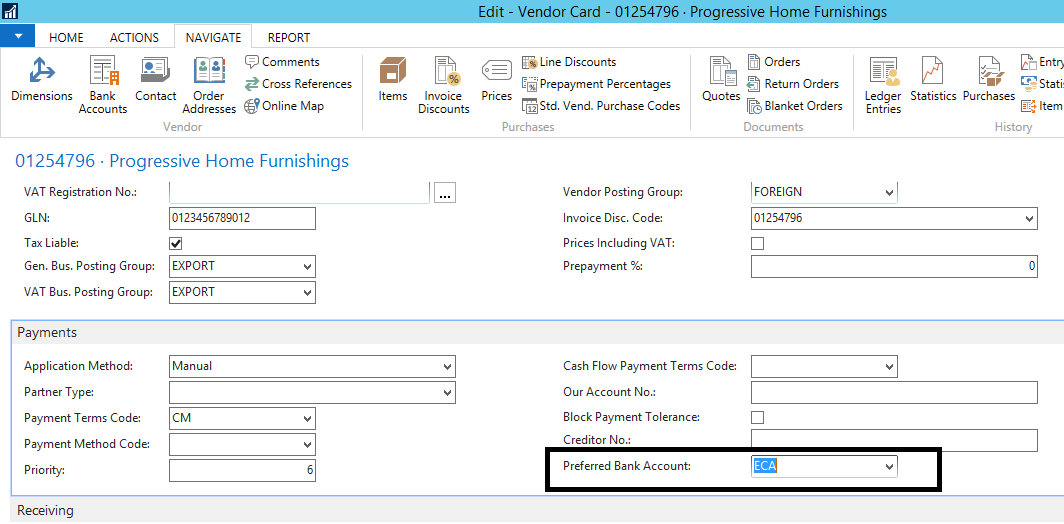Viewport: 1064px width, 524px height.
Task: Open Std. Vend. Purchase Codes
Action: 601,106
